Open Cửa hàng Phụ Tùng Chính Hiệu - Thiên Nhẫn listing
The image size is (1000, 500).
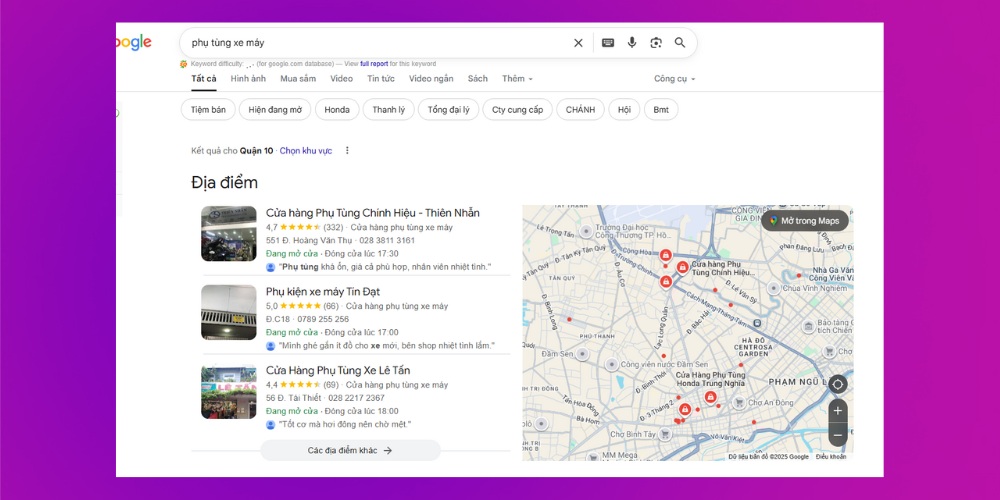click(x=372, y=213)
